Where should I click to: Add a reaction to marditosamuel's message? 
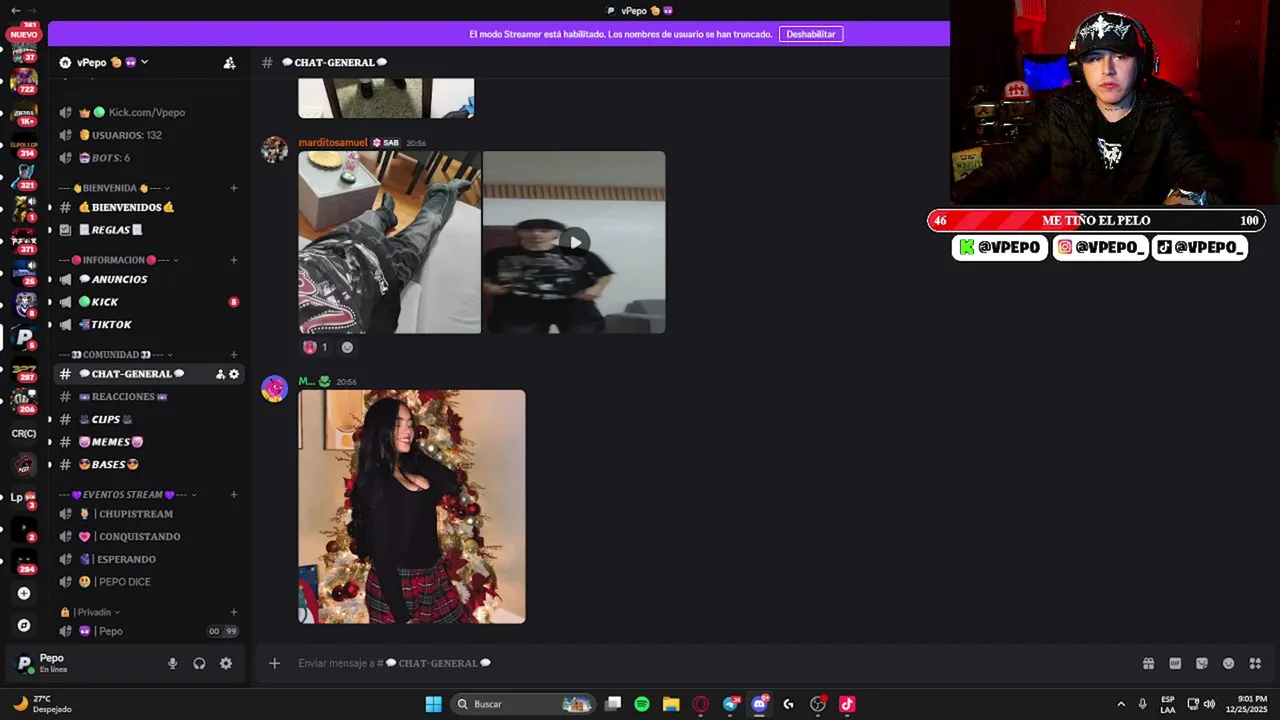click(347, 347)
